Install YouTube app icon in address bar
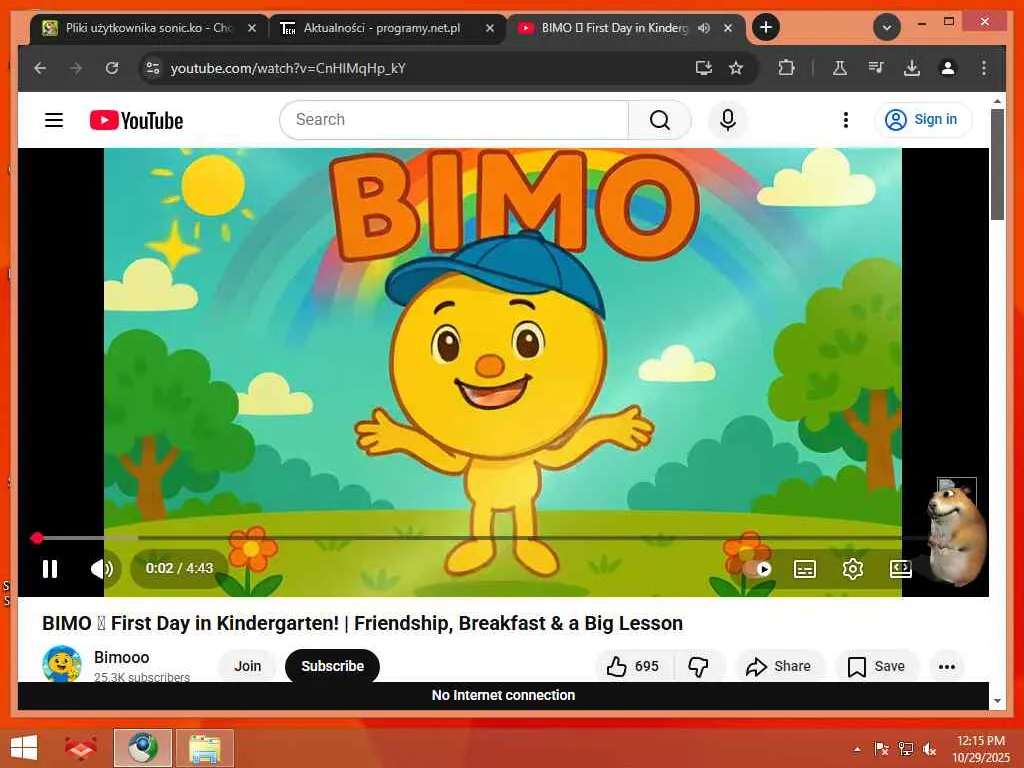Image resolution: width=1024 pixels, height=768 pixels. tap(703, 68)
